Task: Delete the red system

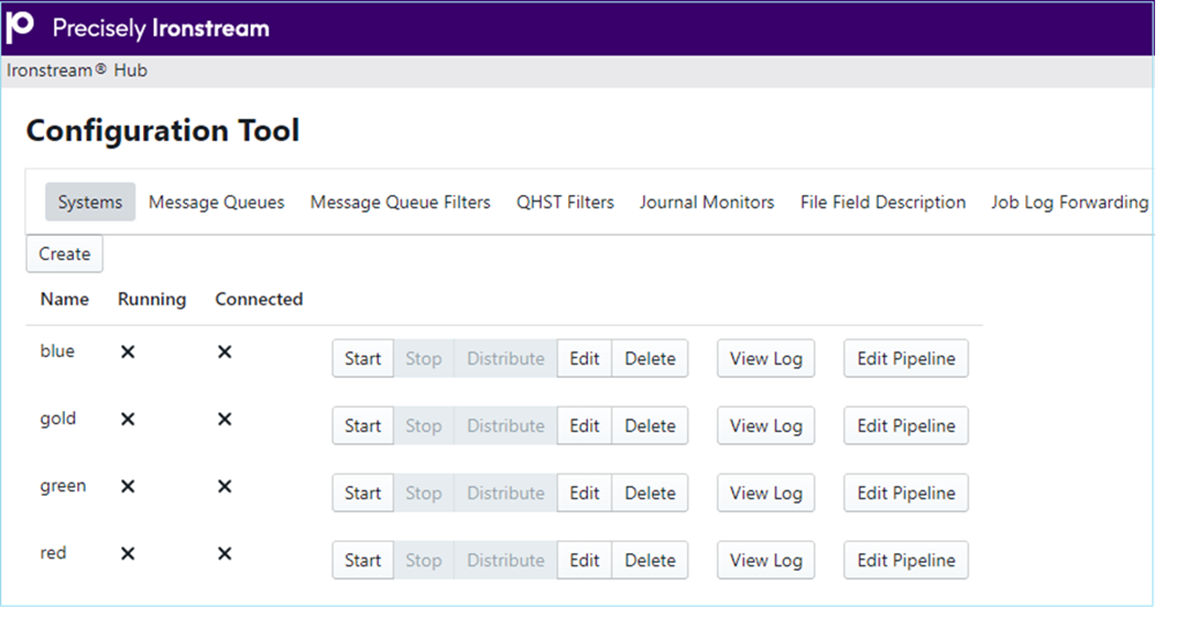Action: tap(650, 560)
